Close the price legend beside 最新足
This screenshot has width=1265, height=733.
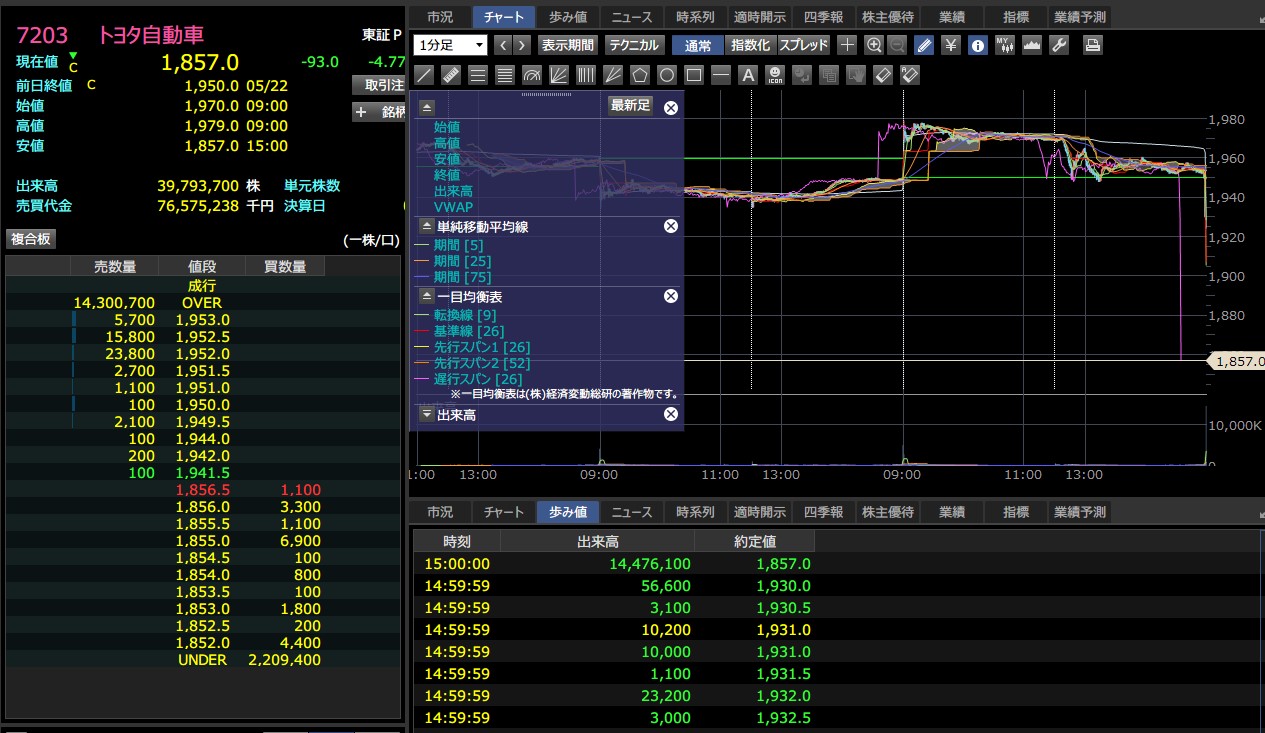tap(671, 107)
